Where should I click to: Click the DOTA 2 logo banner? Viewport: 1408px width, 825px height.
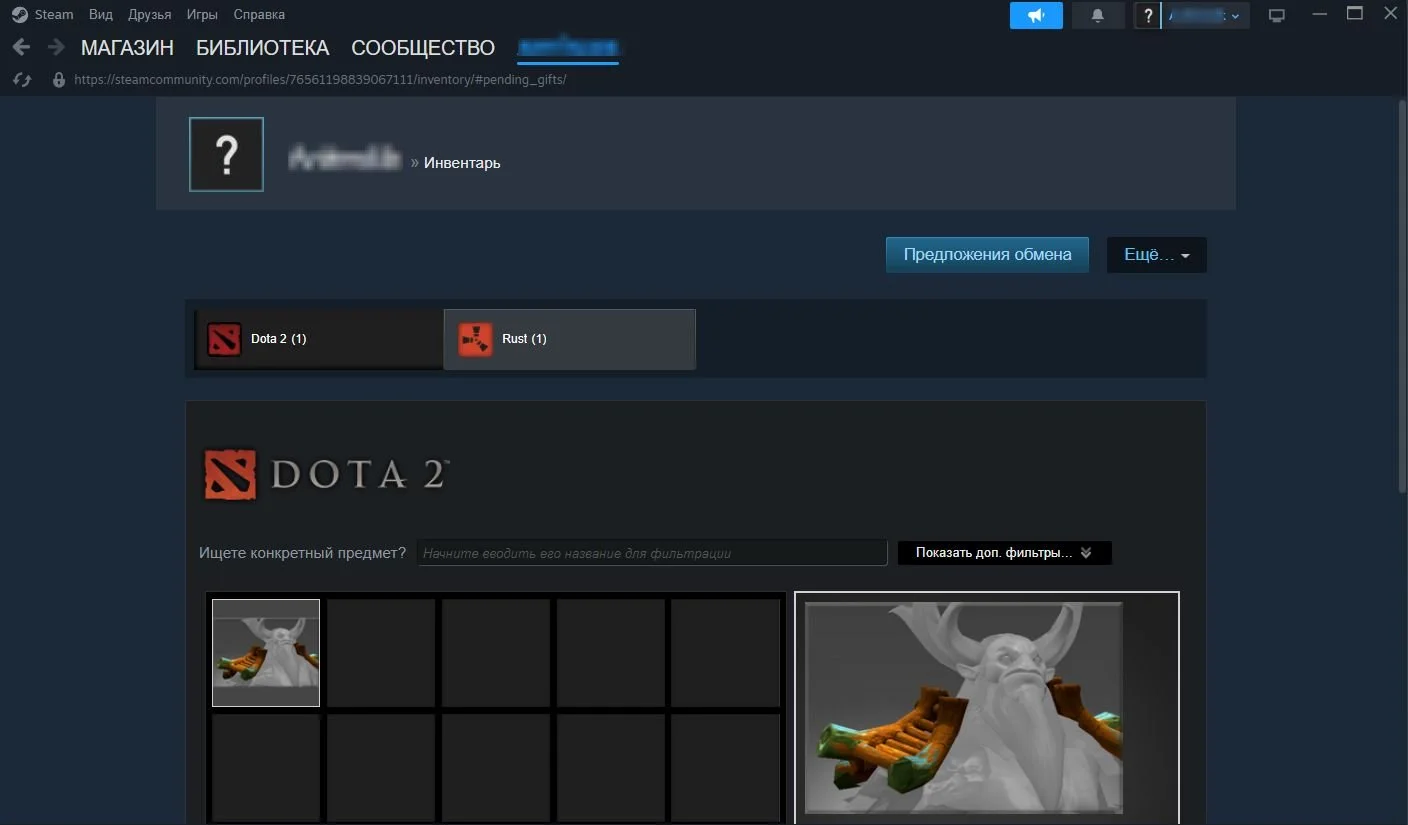(x=326, y=474)
